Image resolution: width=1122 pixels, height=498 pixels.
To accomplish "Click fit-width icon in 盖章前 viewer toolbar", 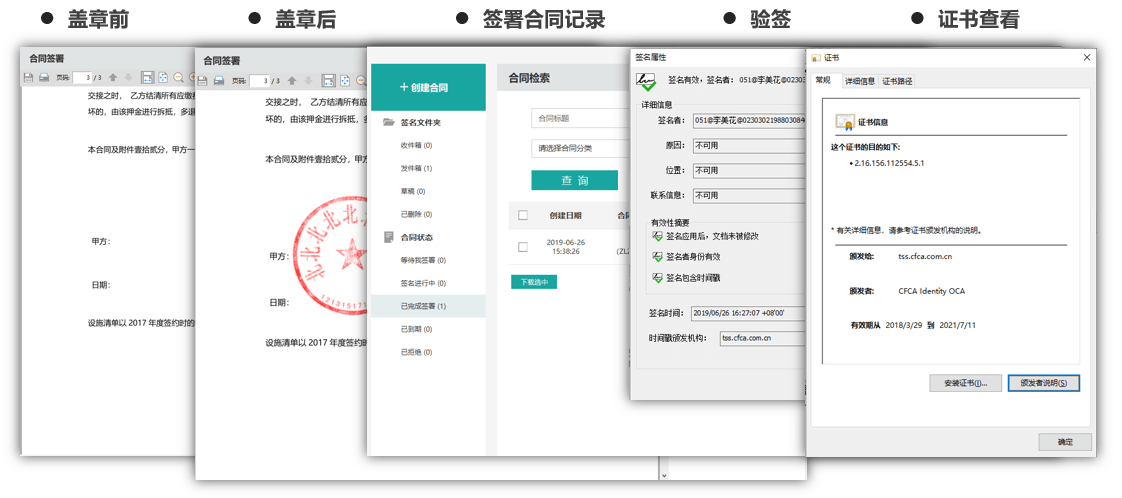I will 147,77.
